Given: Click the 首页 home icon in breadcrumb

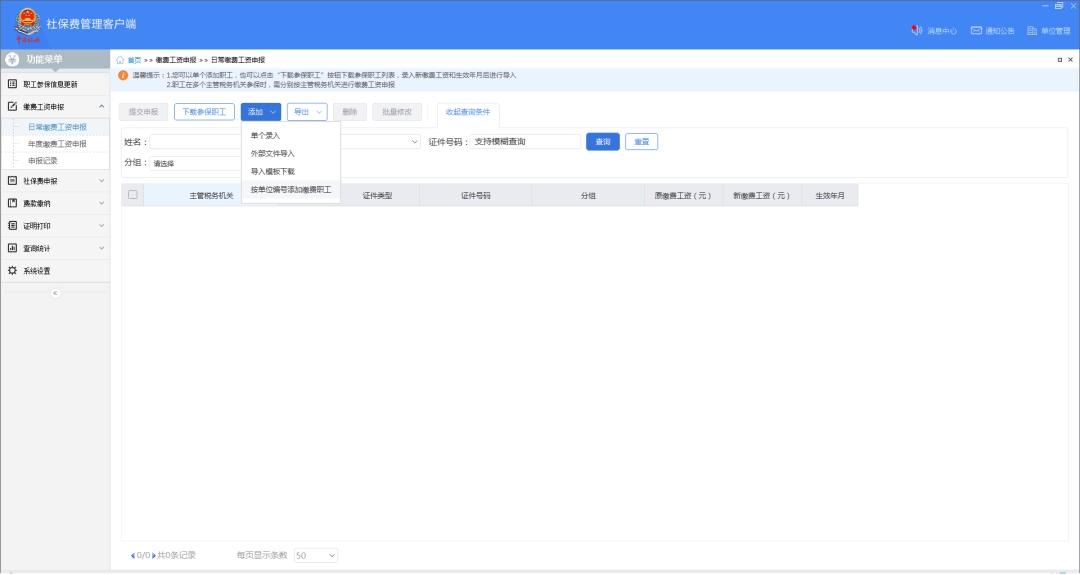Looking at the screenshot, I should 121,60.
